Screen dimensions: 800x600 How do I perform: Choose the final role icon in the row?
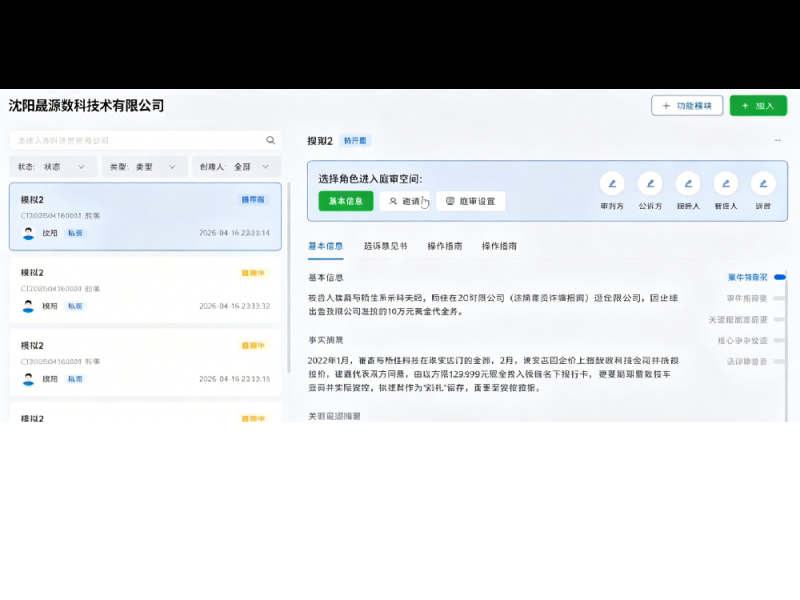[763, 184]
